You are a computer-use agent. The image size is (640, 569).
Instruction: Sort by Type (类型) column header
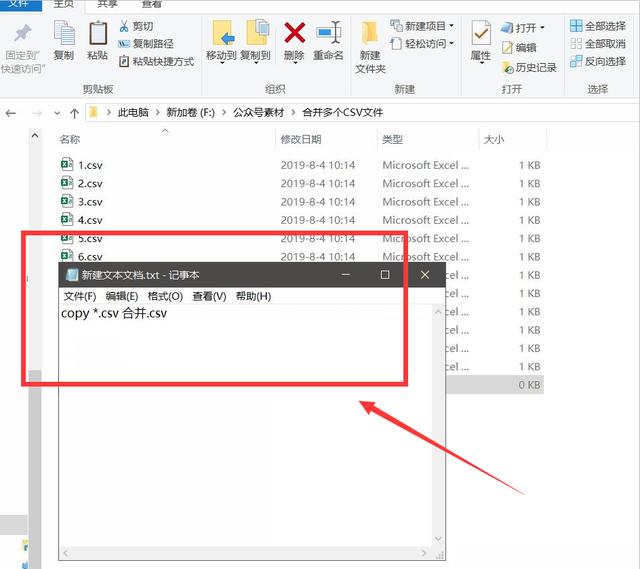point(392,140)
